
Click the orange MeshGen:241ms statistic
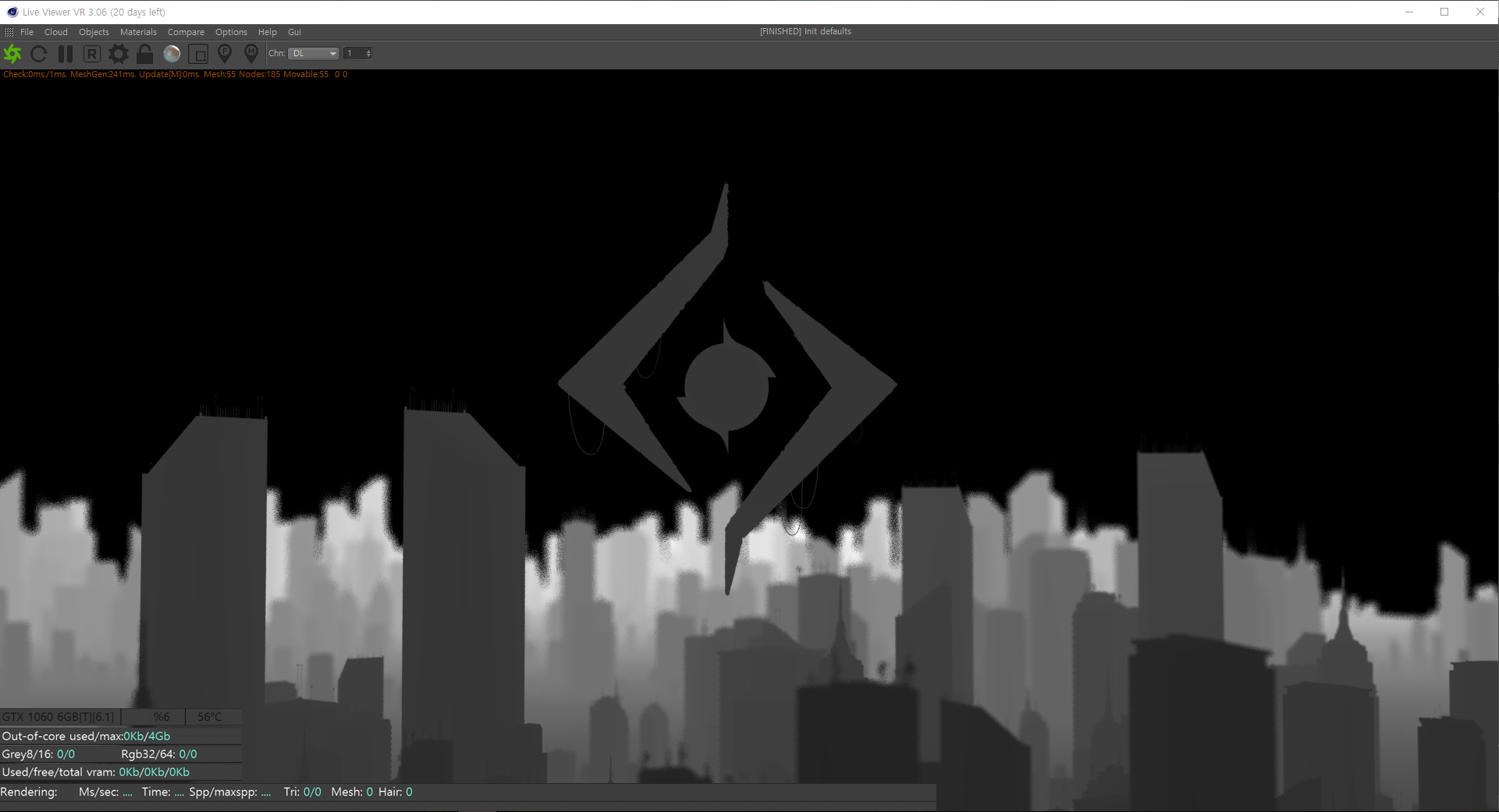click(x=103, y=74)
